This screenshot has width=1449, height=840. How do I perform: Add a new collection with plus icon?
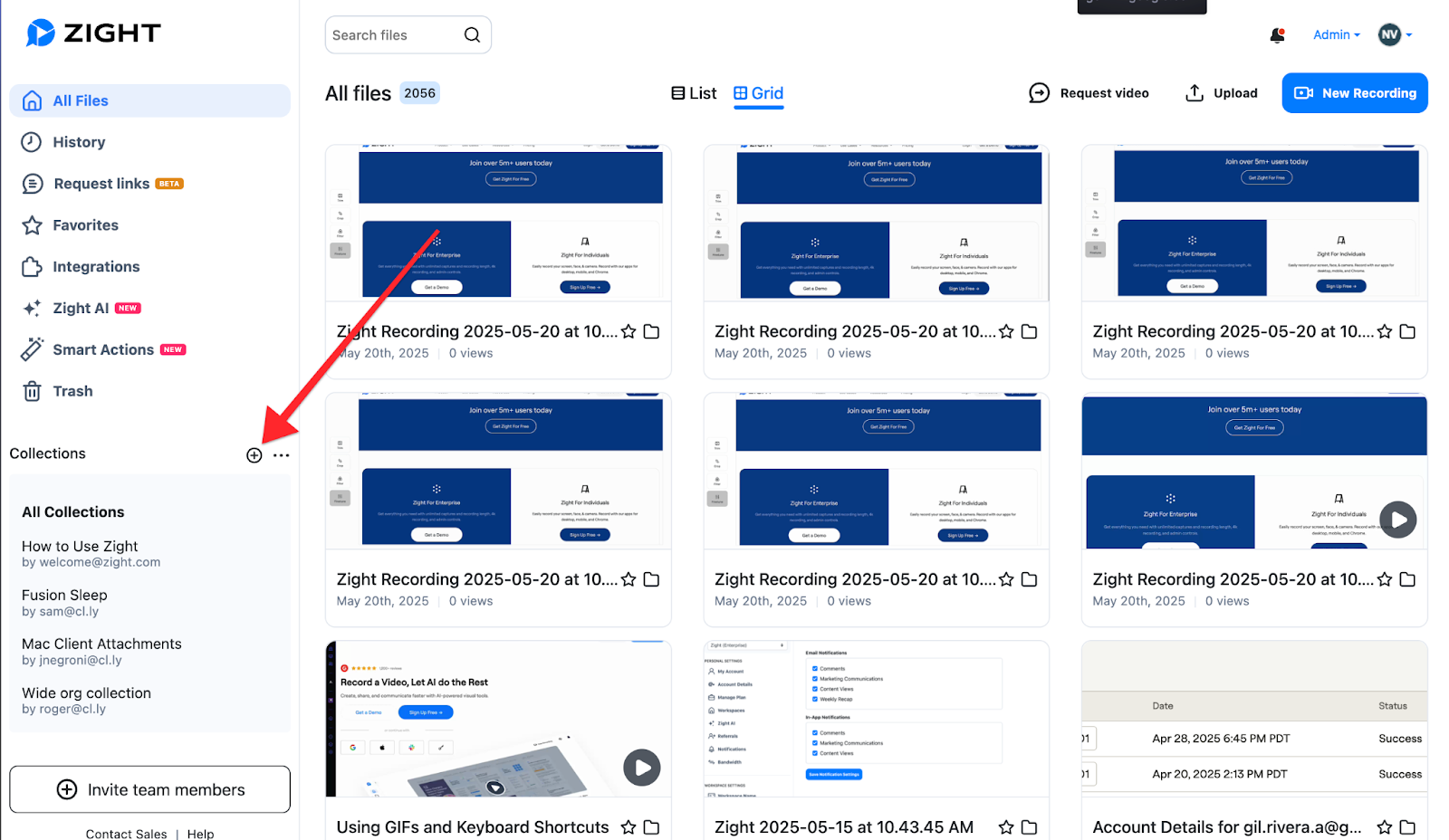(x=254, y=455)
